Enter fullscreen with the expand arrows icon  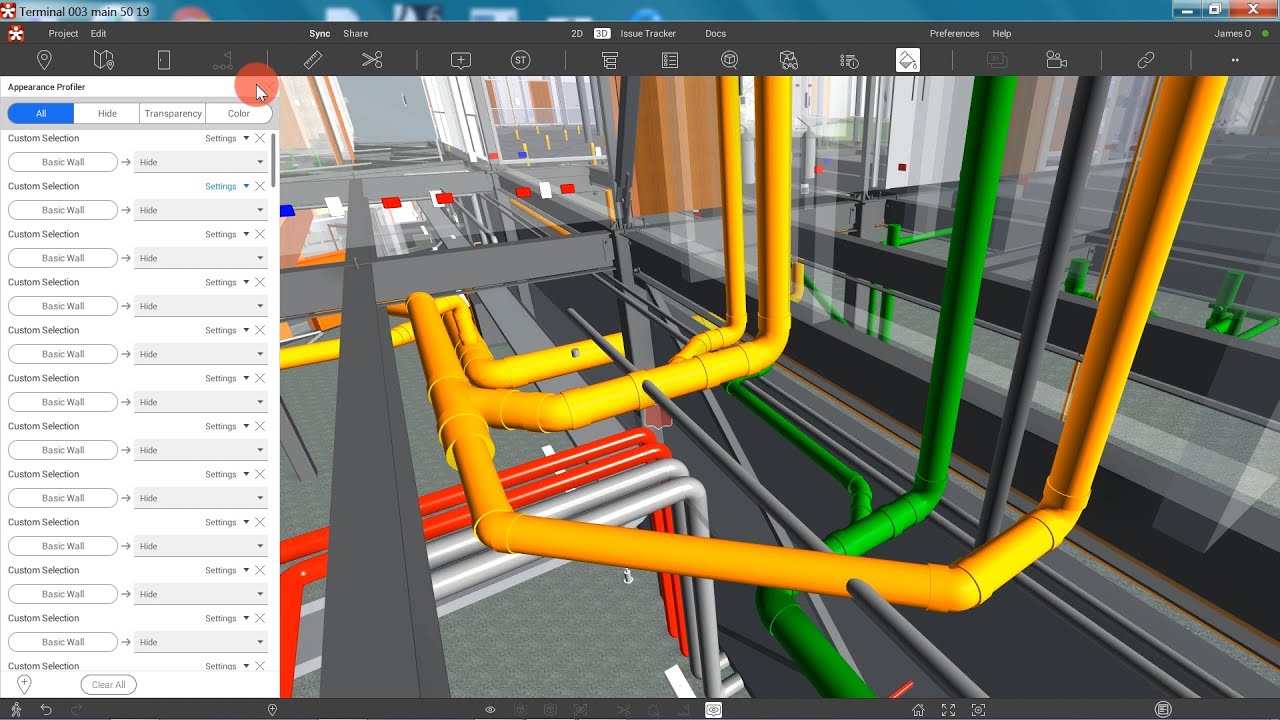(x=948, y=710)
